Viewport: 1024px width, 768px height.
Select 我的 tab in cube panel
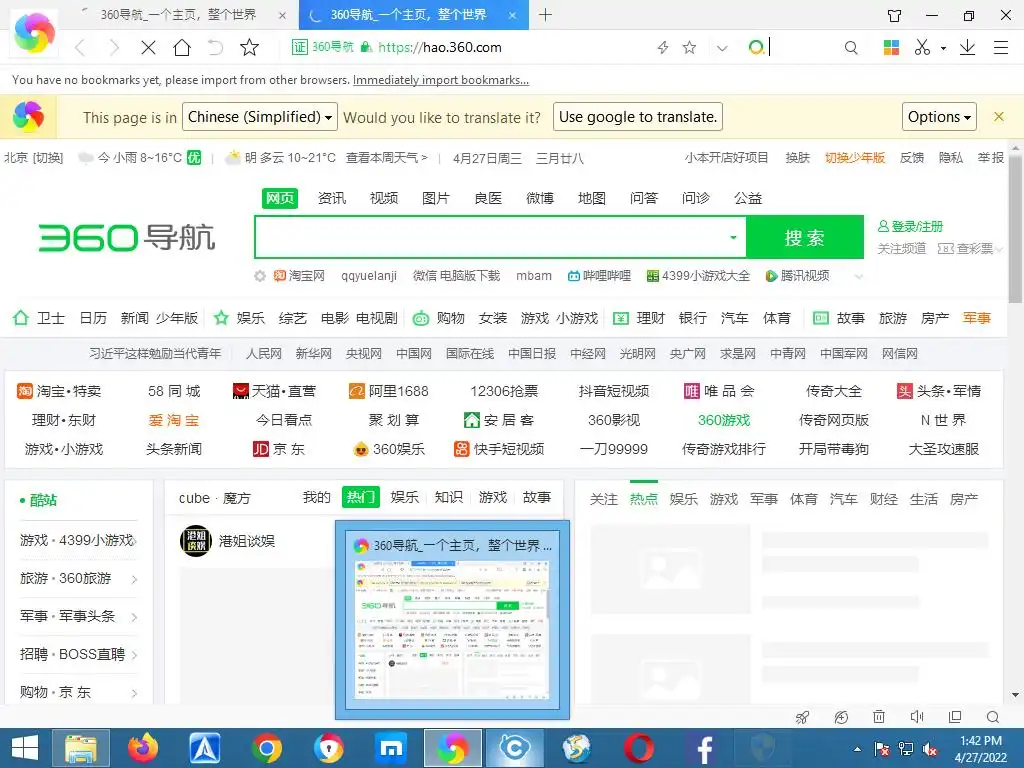click(x=317, y=498)
